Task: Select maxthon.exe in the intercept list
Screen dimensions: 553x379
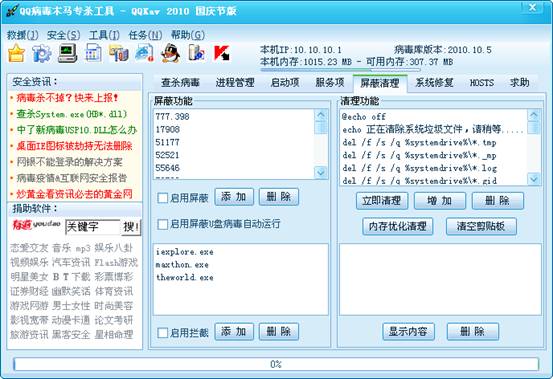Action: click(x=182, y=264)
